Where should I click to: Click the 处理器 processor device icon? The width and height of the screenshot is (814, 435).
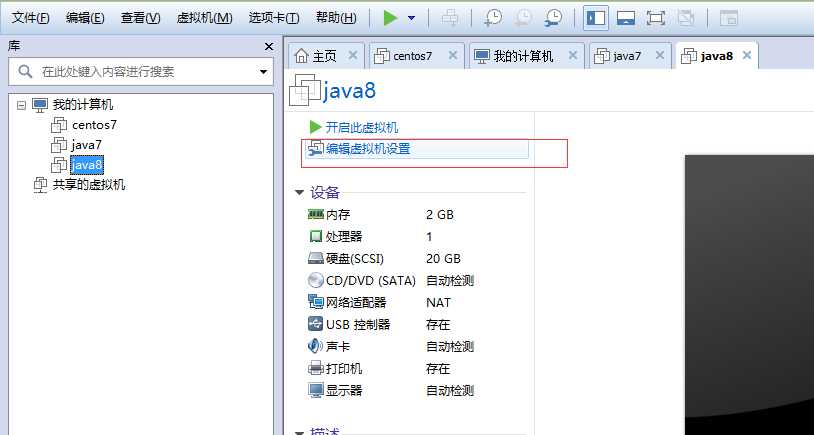tap(316, 237)
